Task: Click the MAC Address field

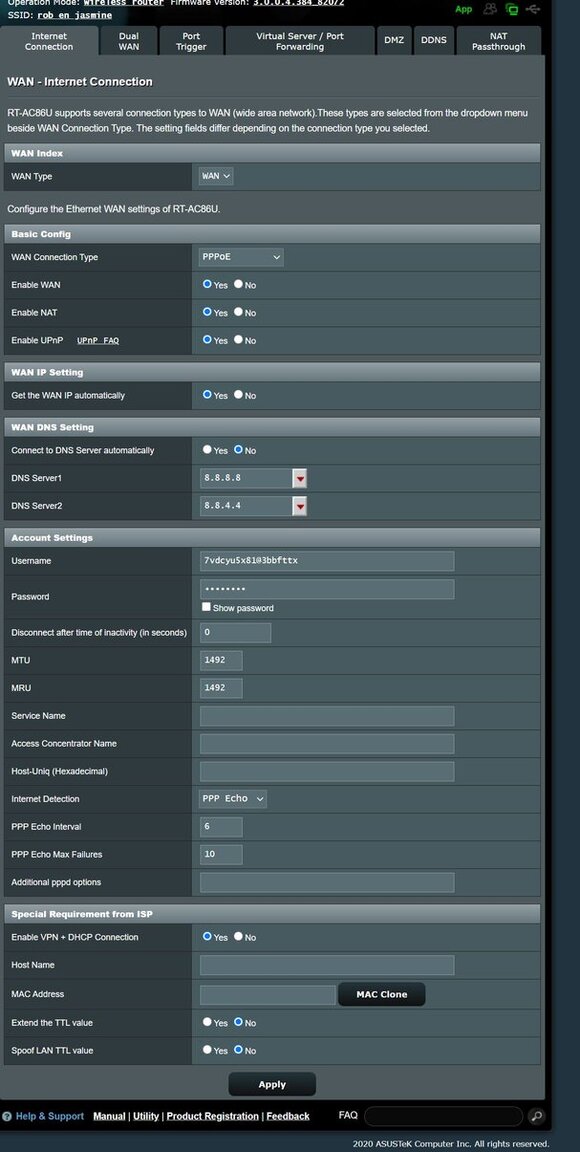Action: point(268,995)
